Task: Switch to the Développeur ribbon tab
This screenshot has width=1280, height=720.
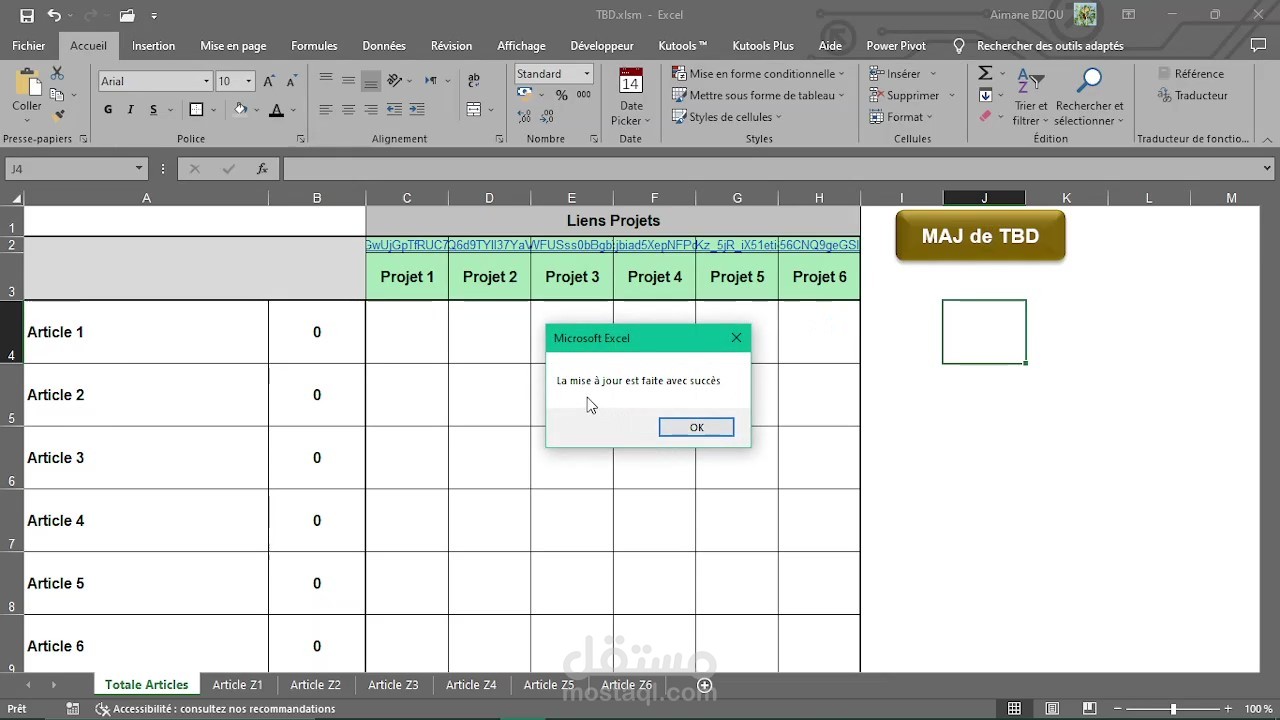Action: coord(602,46)
